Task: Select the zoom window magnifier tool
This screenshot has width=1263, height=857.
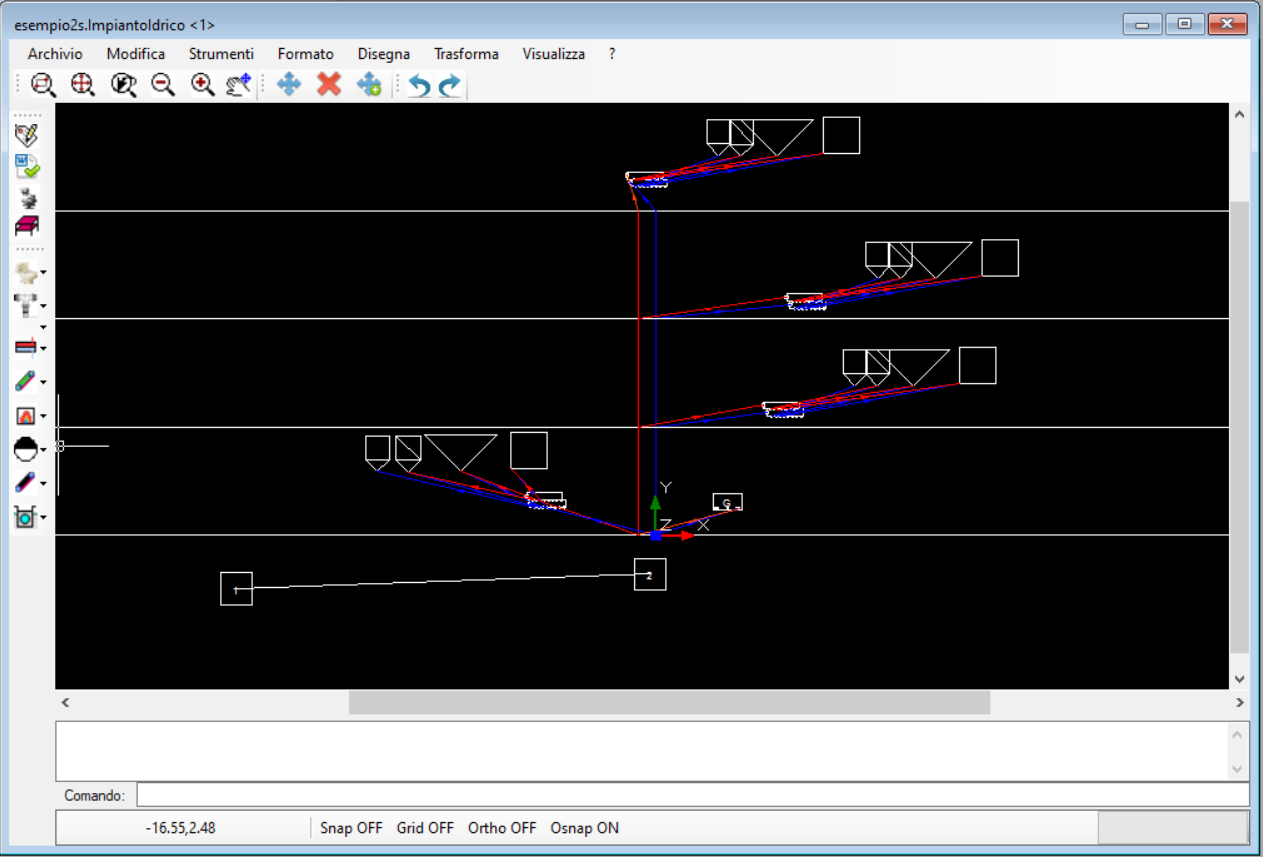Action: point(42,85)
